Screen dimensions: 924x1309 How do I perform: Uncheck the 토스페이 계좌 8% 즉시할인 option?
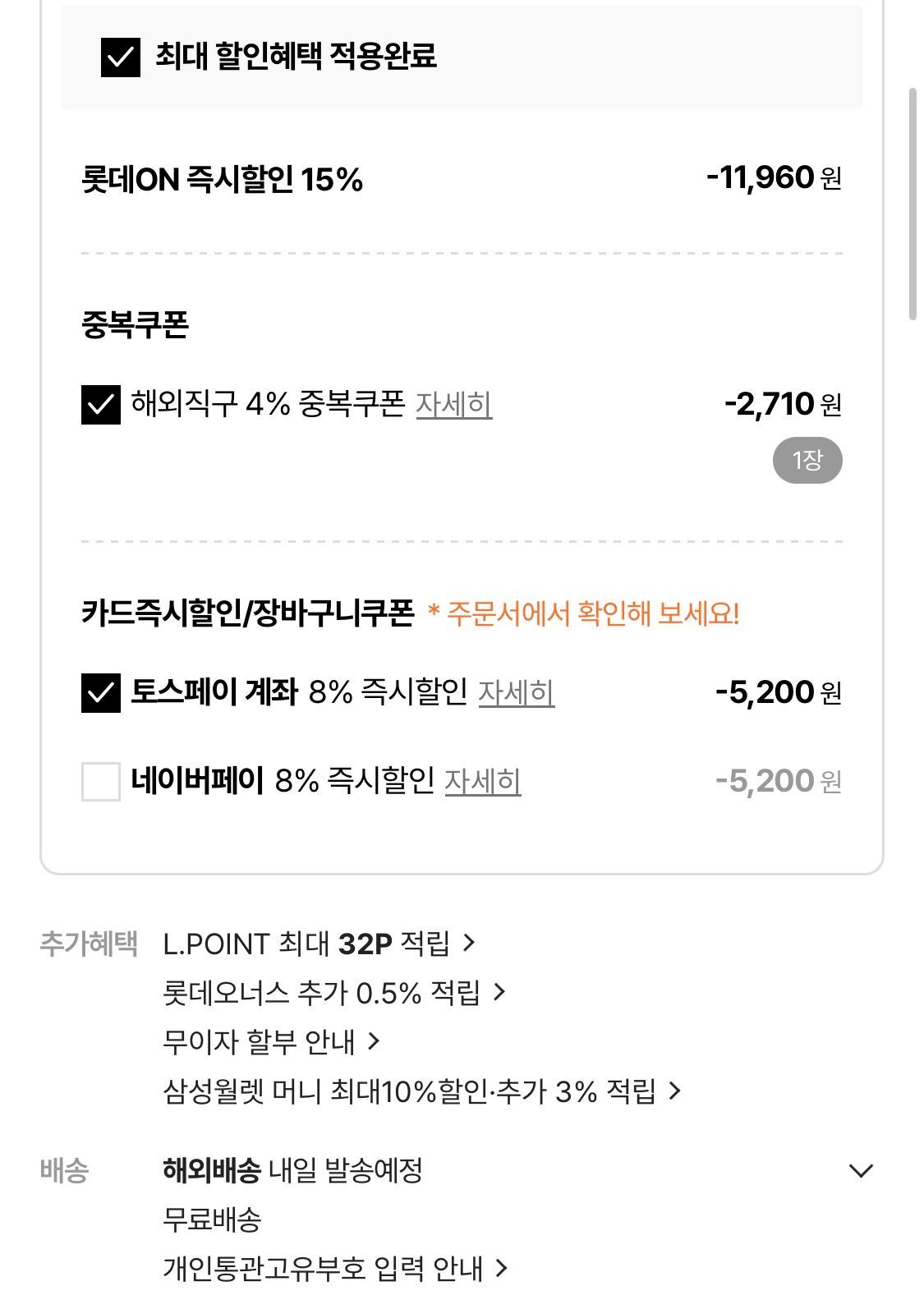[x=101, y=692]
